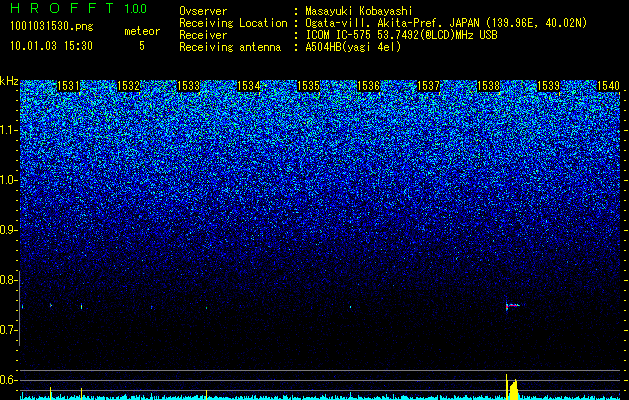629x400 pixels.
Task: Click the observer name Masayuki Kobayashi
Action: pyautogui.click(x=359, y=11)
